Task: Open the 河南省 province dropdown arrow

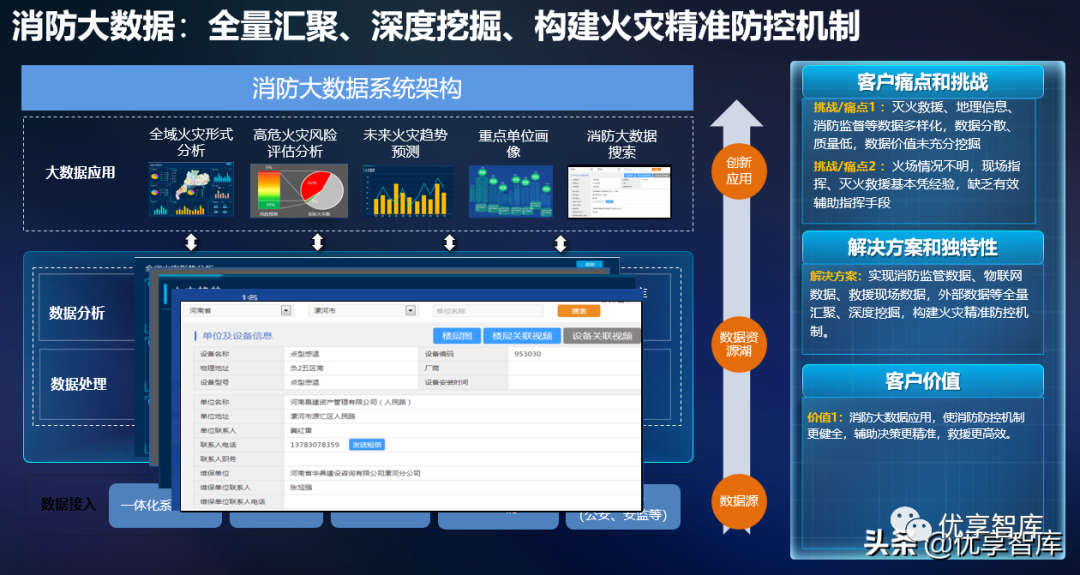Action: pyautogui.click(x=286, y=311)
